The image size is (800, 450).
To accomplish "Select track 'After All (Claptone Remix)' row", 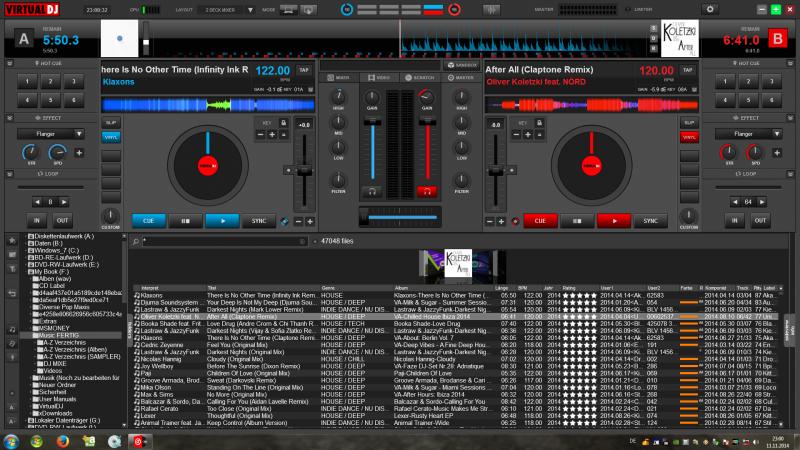I will (457, 316).
